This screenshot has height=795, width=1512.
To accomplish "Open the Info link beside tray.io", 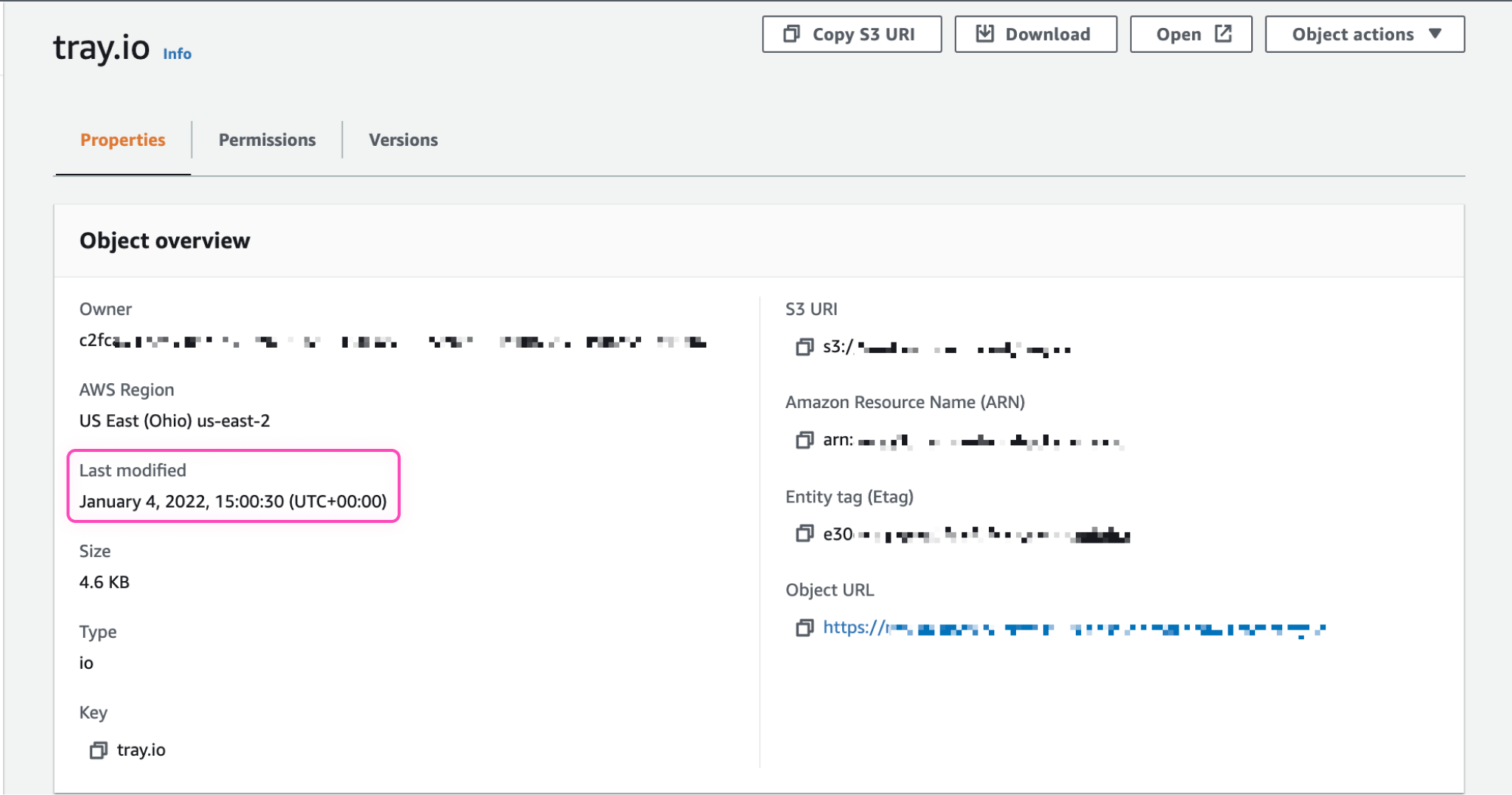I will coord(177,54).
